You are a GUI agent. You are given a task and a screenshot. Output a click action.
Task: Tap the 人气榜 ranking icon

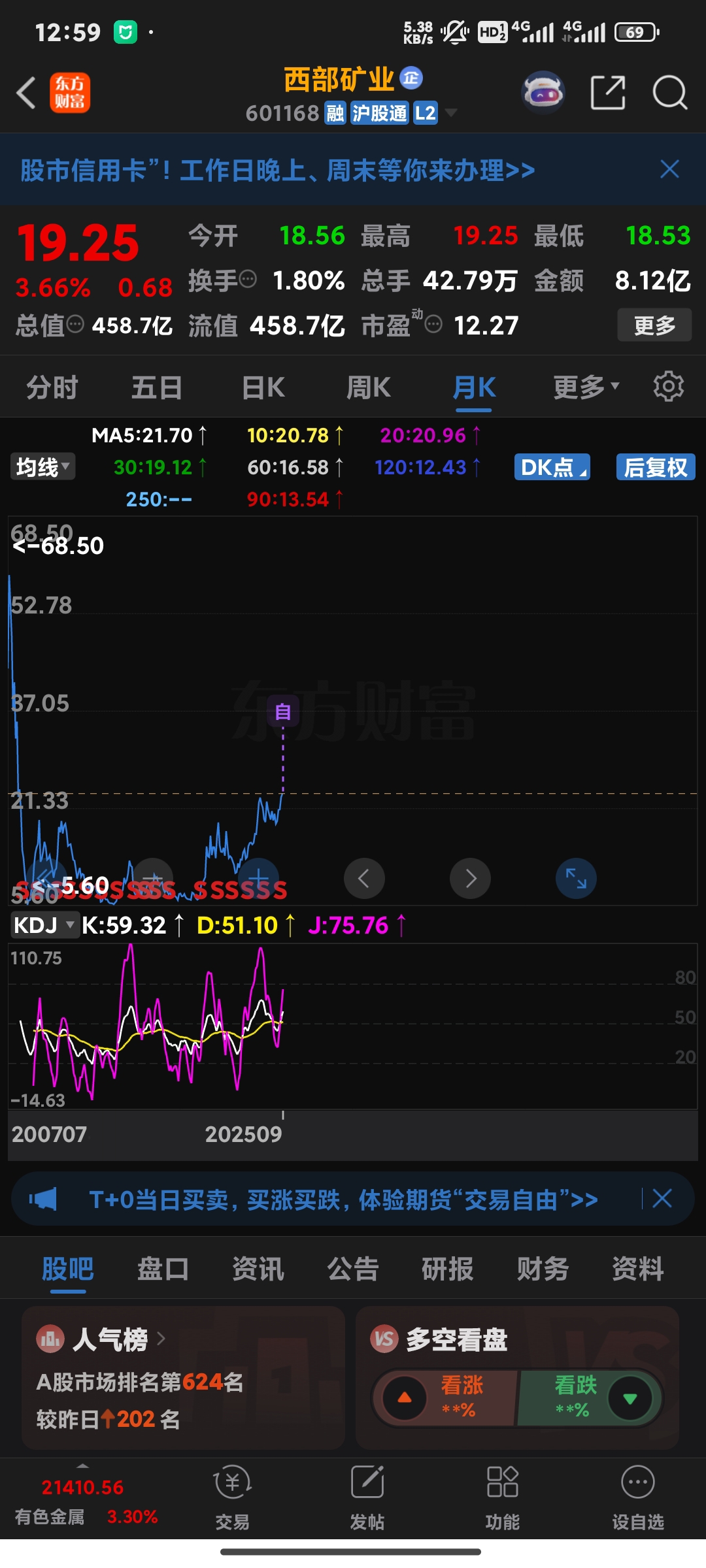(x=50, y=1339)
